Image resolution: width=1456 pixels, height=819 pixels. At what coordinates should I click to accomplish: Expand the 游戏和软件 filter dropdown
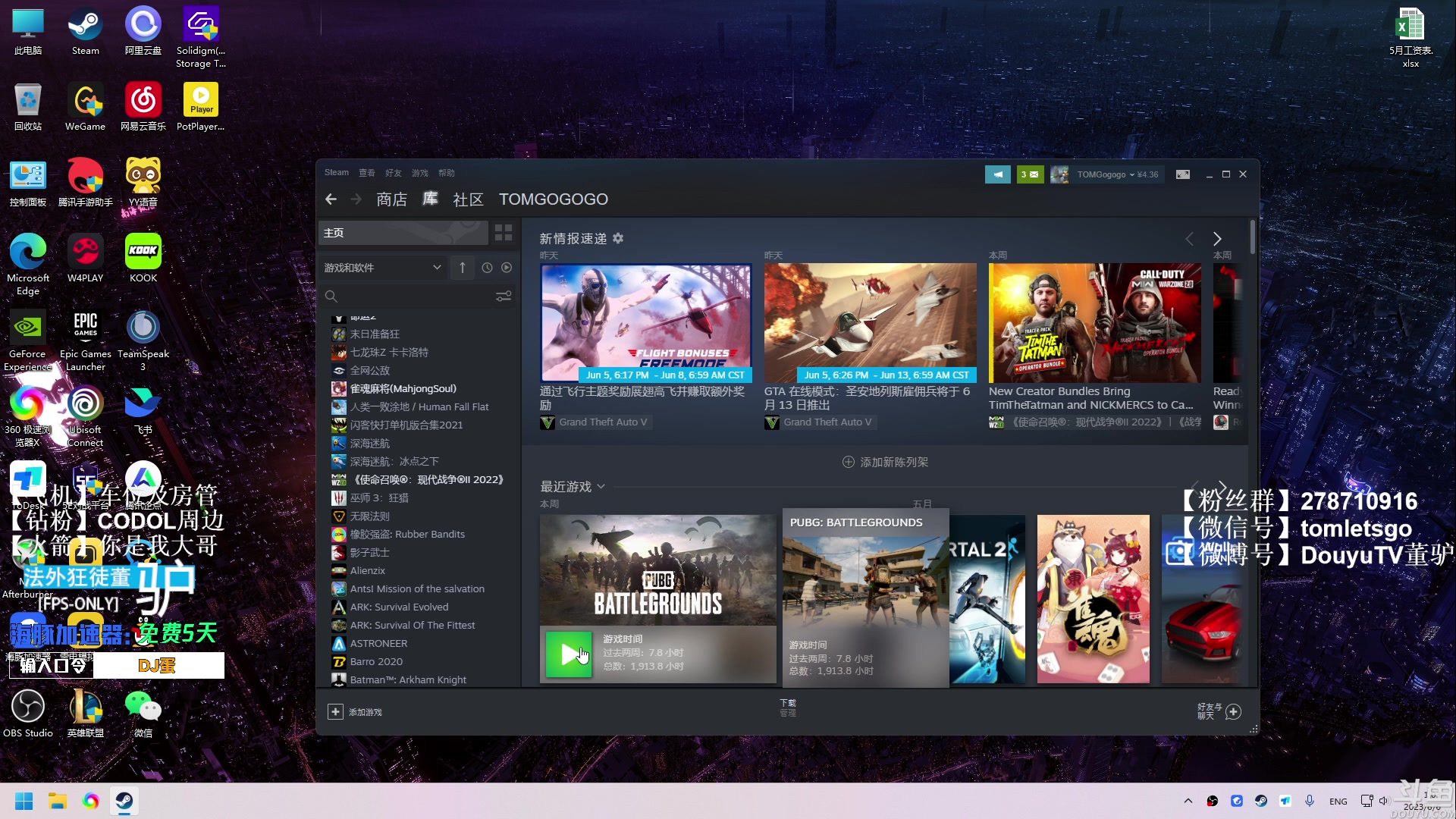coord(382,268)
